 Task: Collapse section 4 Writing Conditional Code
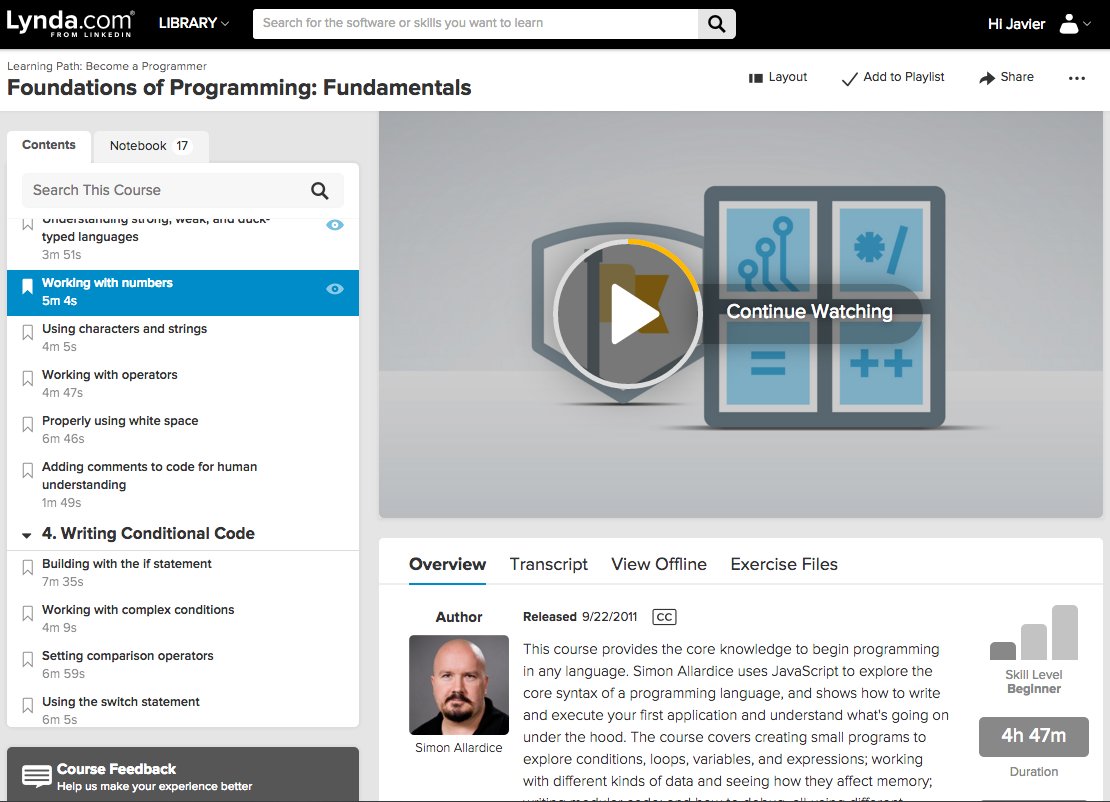[24, 534]
